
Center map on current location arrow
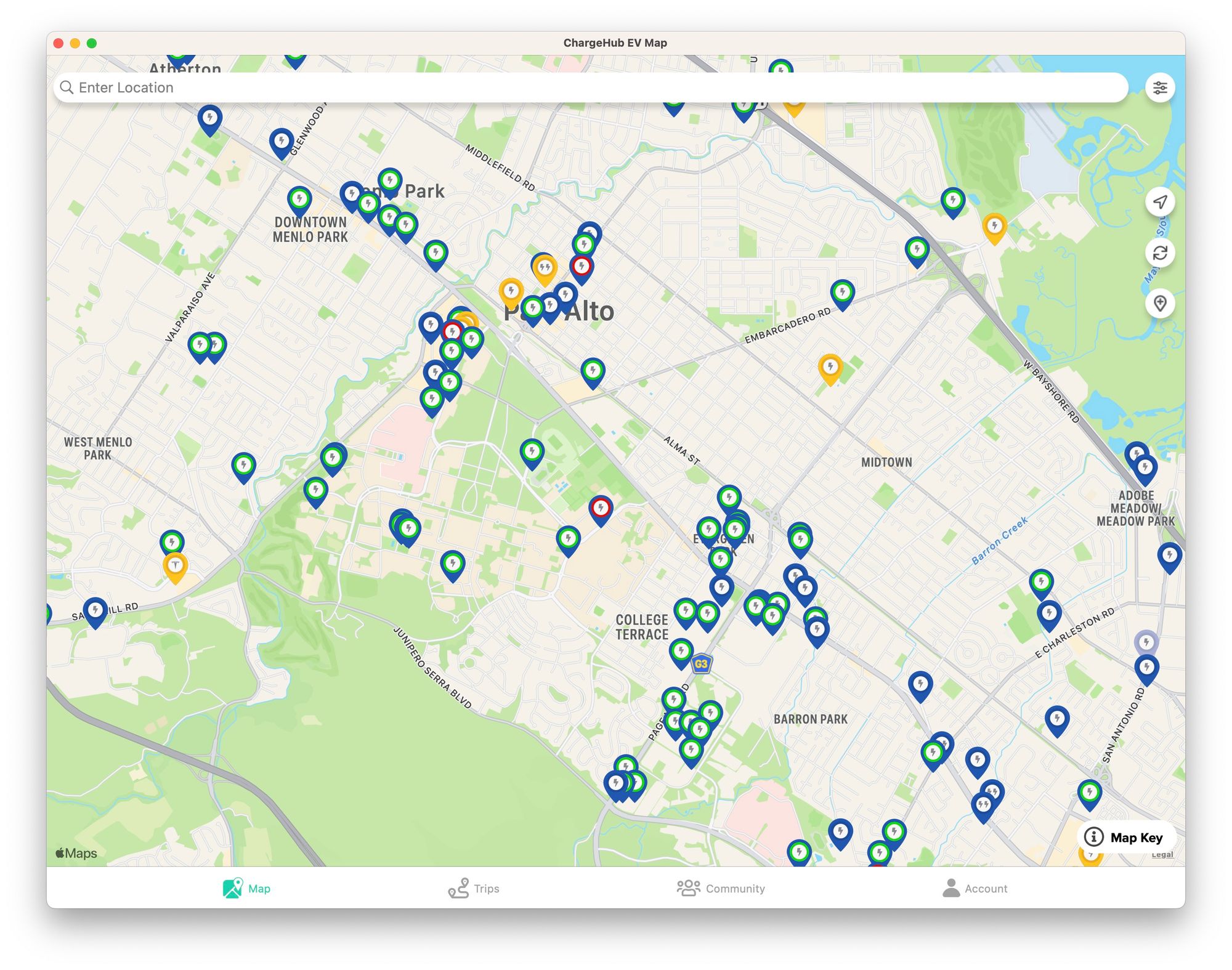pyautogui.click(x=1160, y=202)
